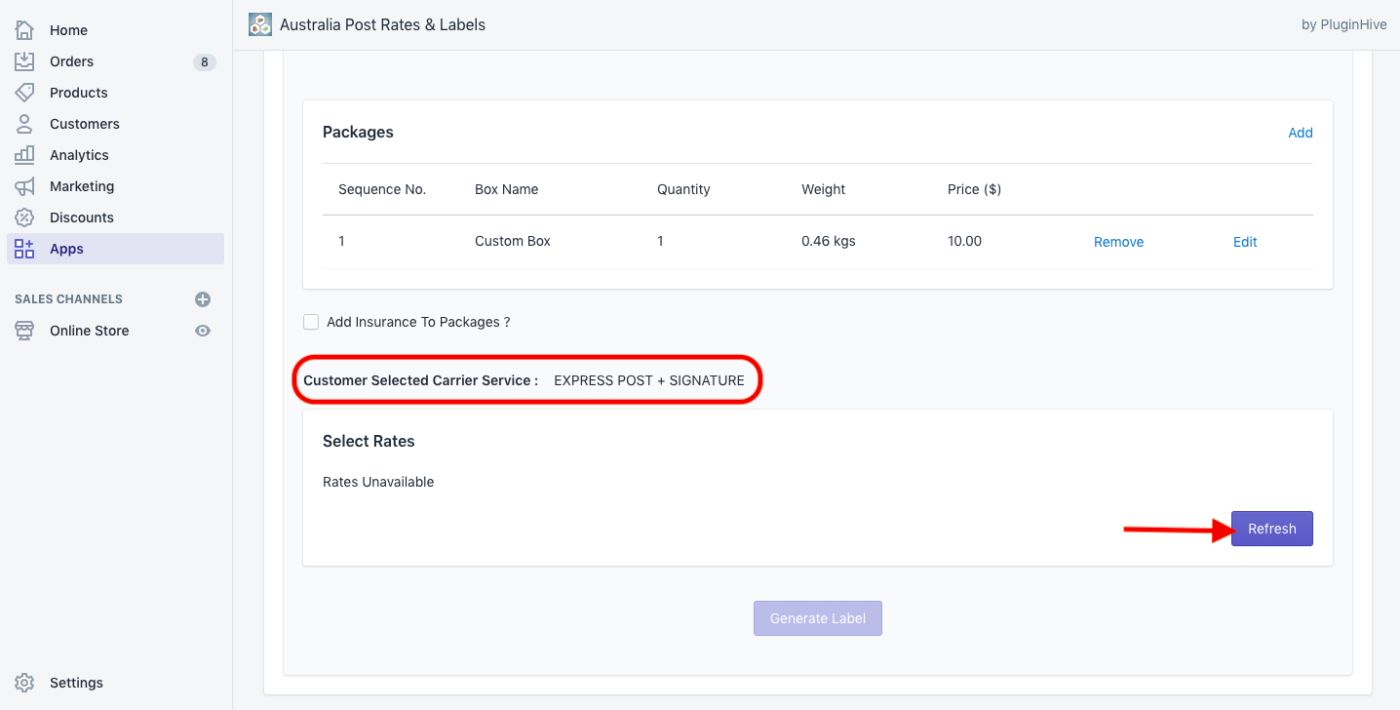Remove the Custom Box package
Screen dimensions: 1400x710
[x=1119, y=242]
